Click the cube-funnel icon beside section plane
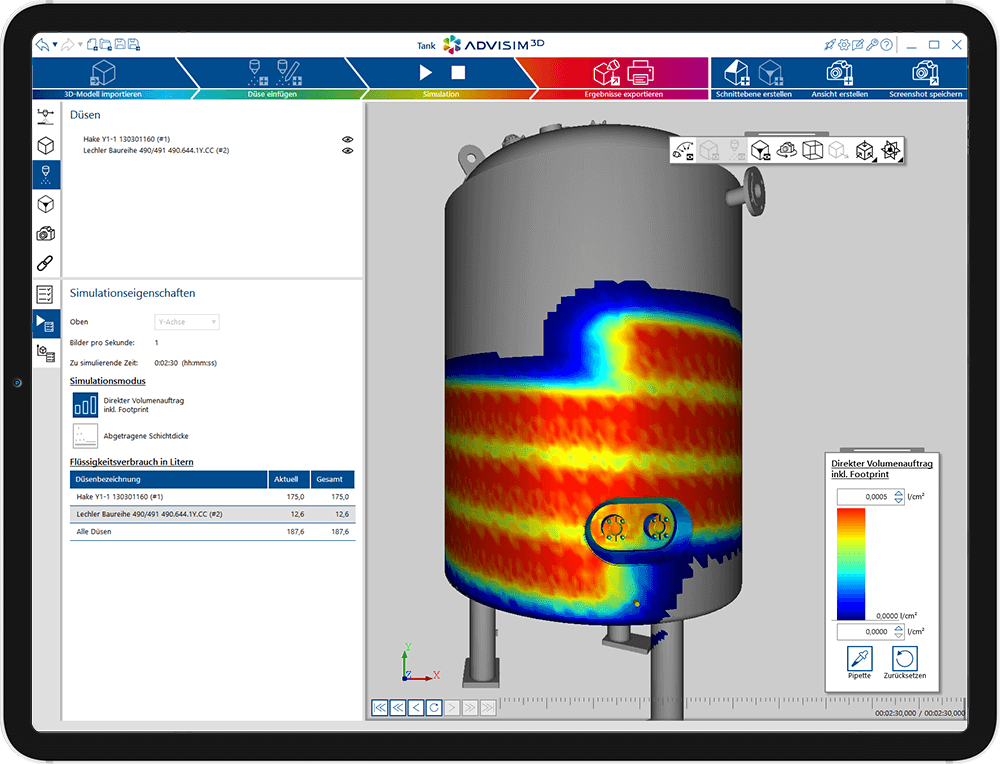The height and width of the screenshot is (764, 1000). [770, 73]
